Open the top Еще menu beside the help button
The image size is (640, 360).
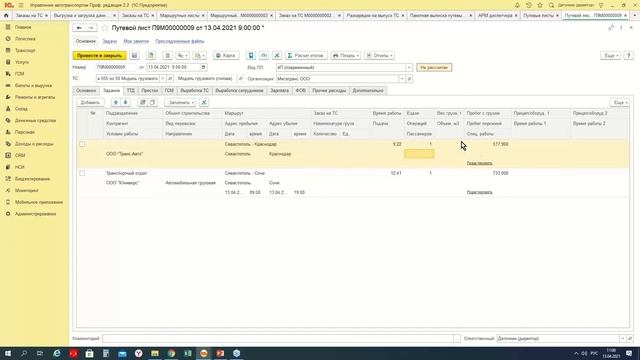pyautogui.click(x=610, y=56)
